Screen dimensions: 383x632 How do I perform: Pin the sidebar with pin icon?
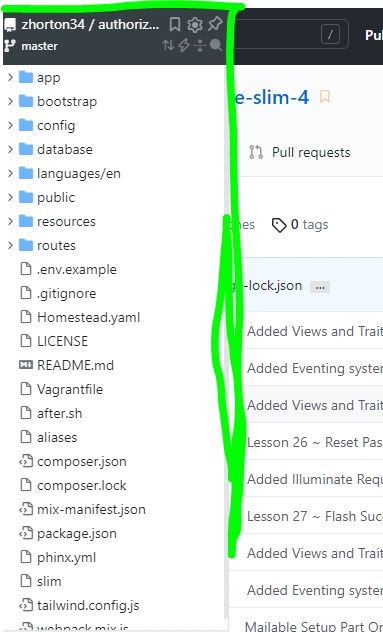pos(215,25)
